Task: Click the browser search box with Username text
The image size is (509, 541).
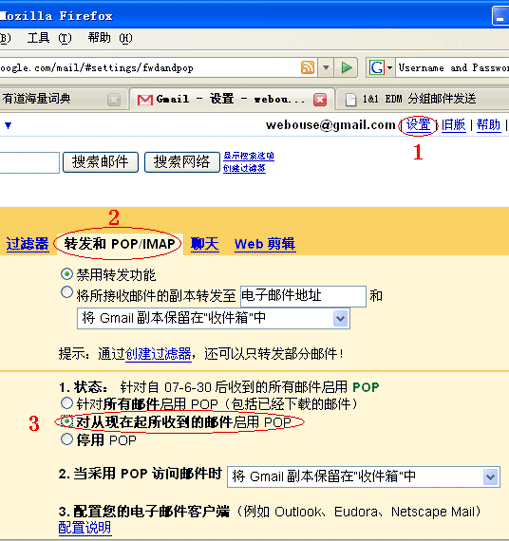Action: coord(453,67)
